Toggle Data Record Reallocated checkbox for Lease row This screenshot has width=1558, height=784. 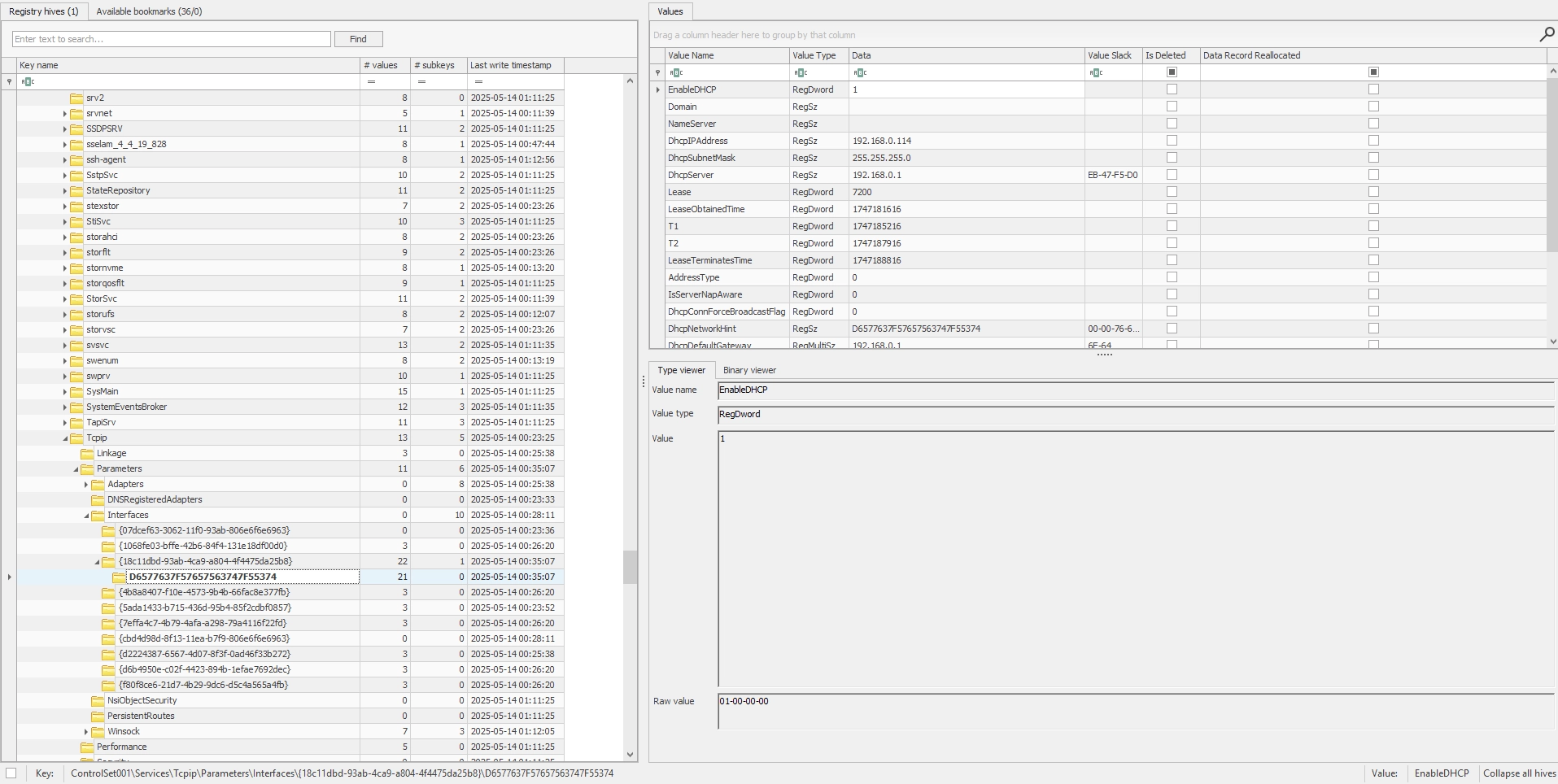tap(1373, 192)
